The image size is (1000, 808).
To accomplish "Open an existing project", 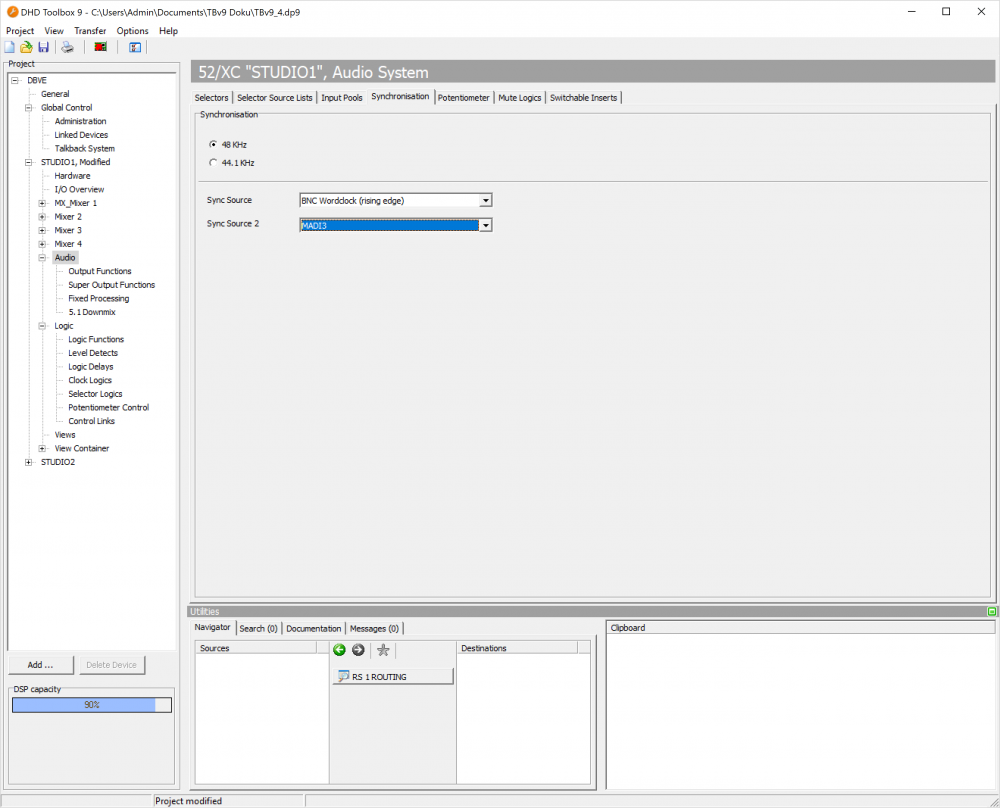I will click(26, 47).
